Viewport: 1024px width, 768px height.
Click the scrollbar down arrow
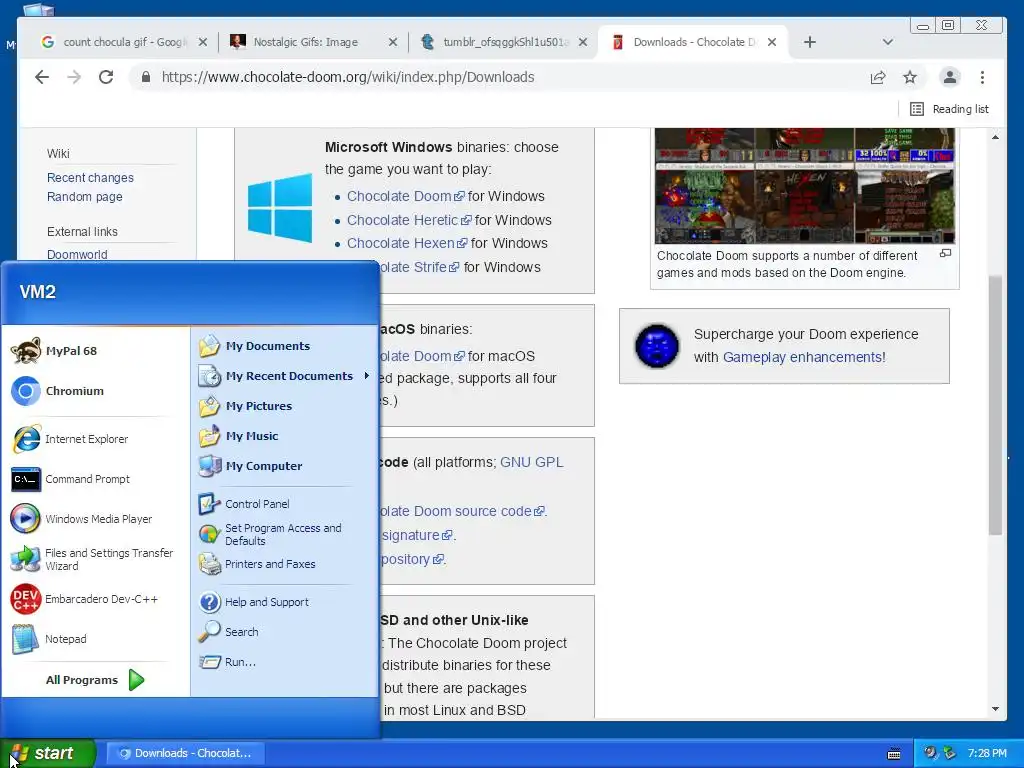click(995, 709)
